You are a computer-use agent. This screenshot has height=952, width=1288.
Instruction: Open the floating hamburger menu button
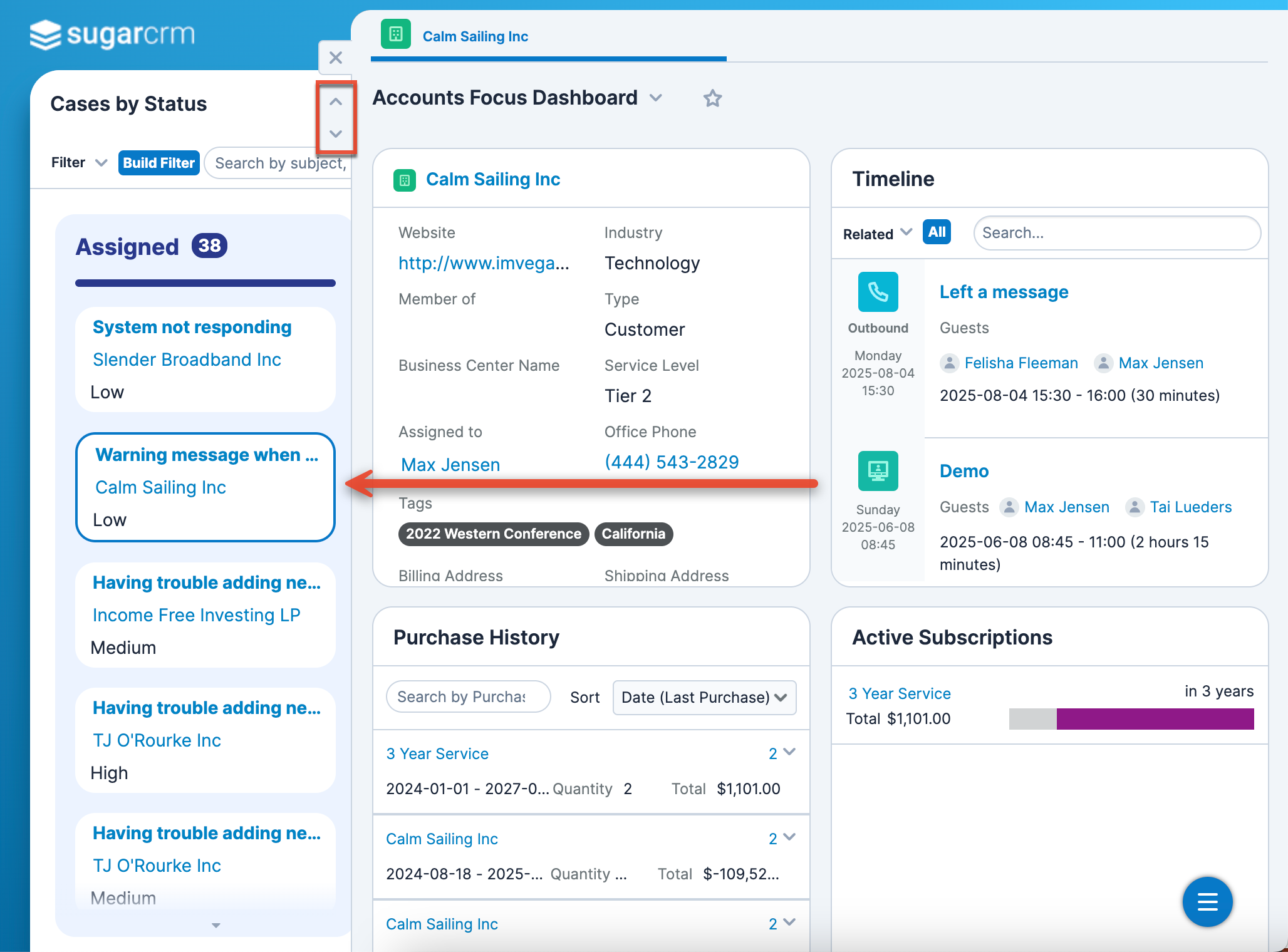coord(1207,902)
